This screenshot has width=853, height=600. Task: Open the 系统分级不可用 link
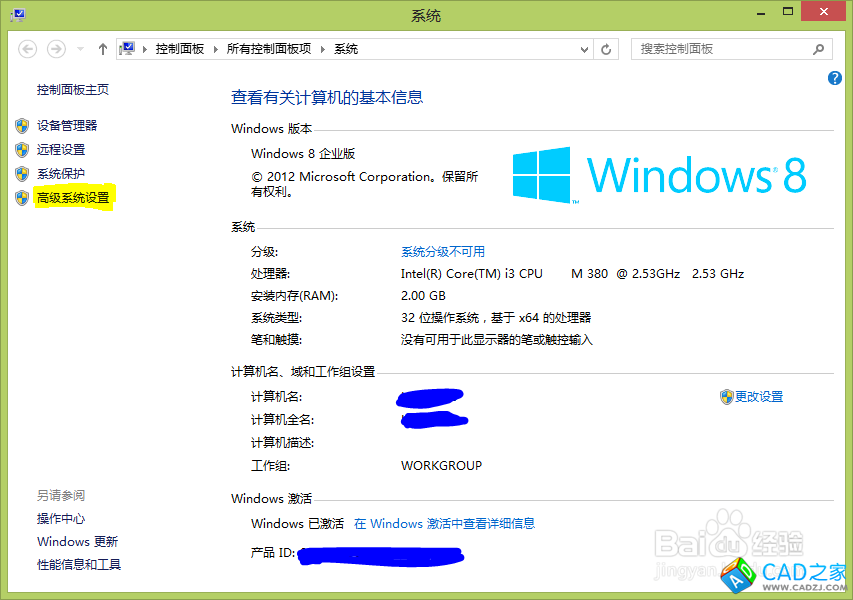point(442,252)
